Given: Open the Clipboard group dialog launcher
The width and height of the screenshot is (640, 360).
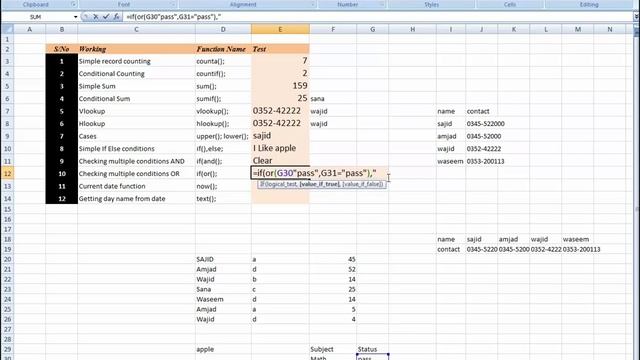Looking at the screenshot, I should (x=73, y=4).
